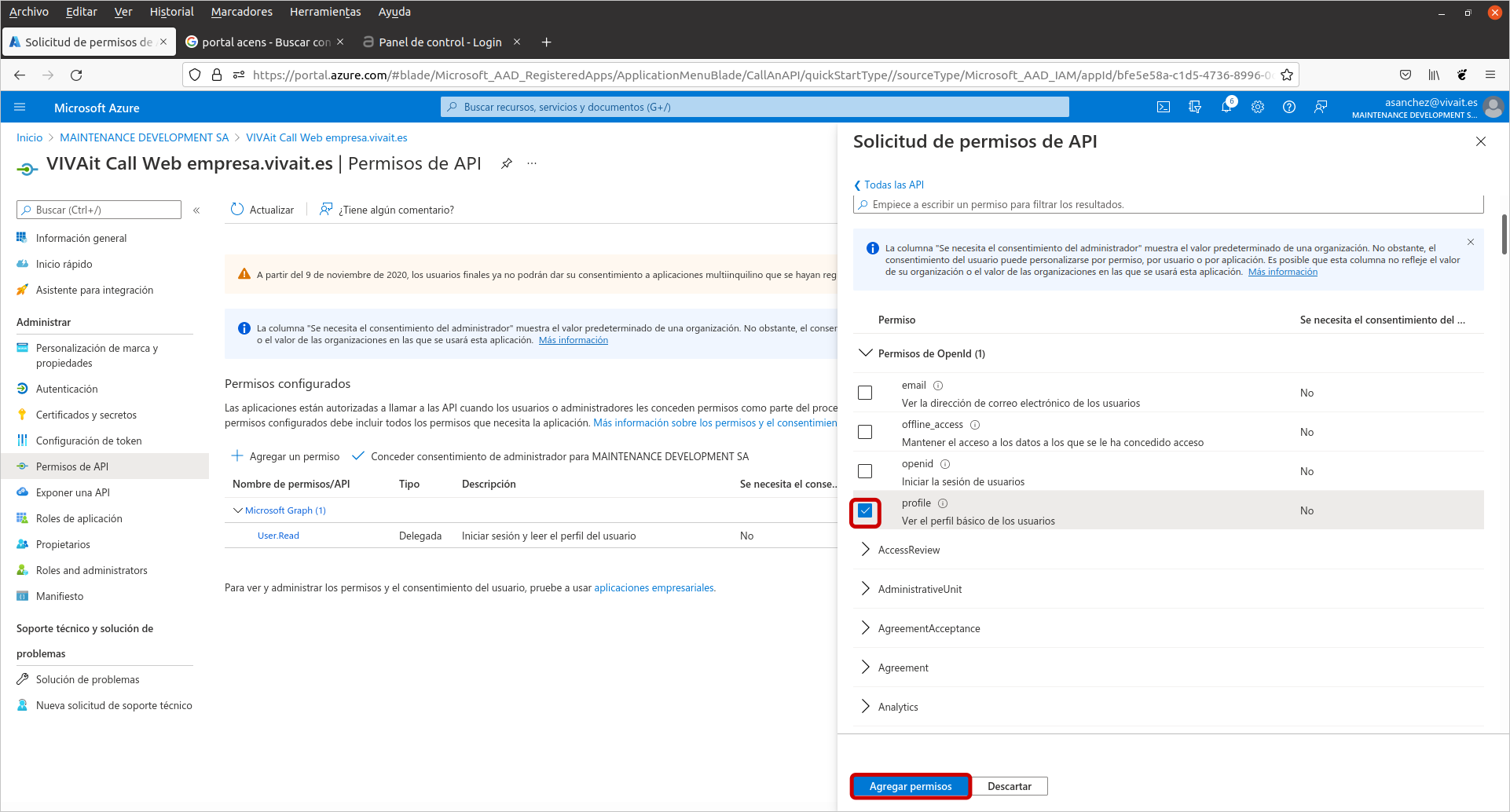
Task: Enable the email permission checkbox
Action: click(865, 393)
